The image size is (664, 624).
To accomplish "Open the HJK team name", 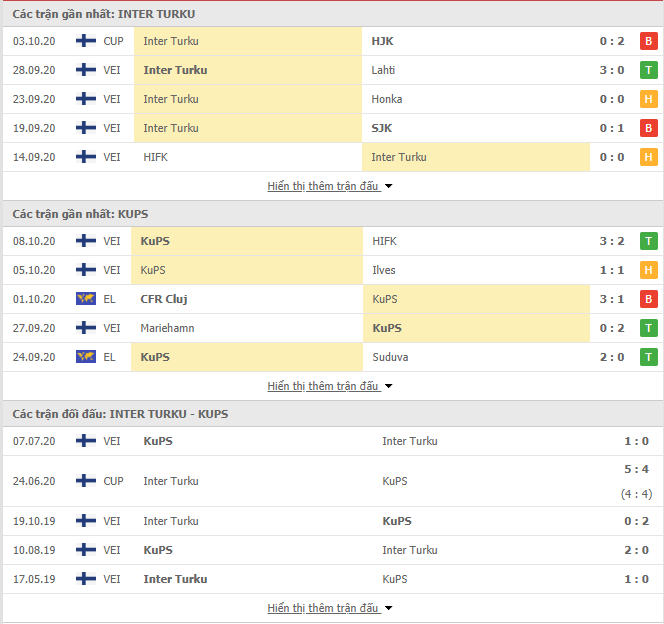I will (382, 41).
